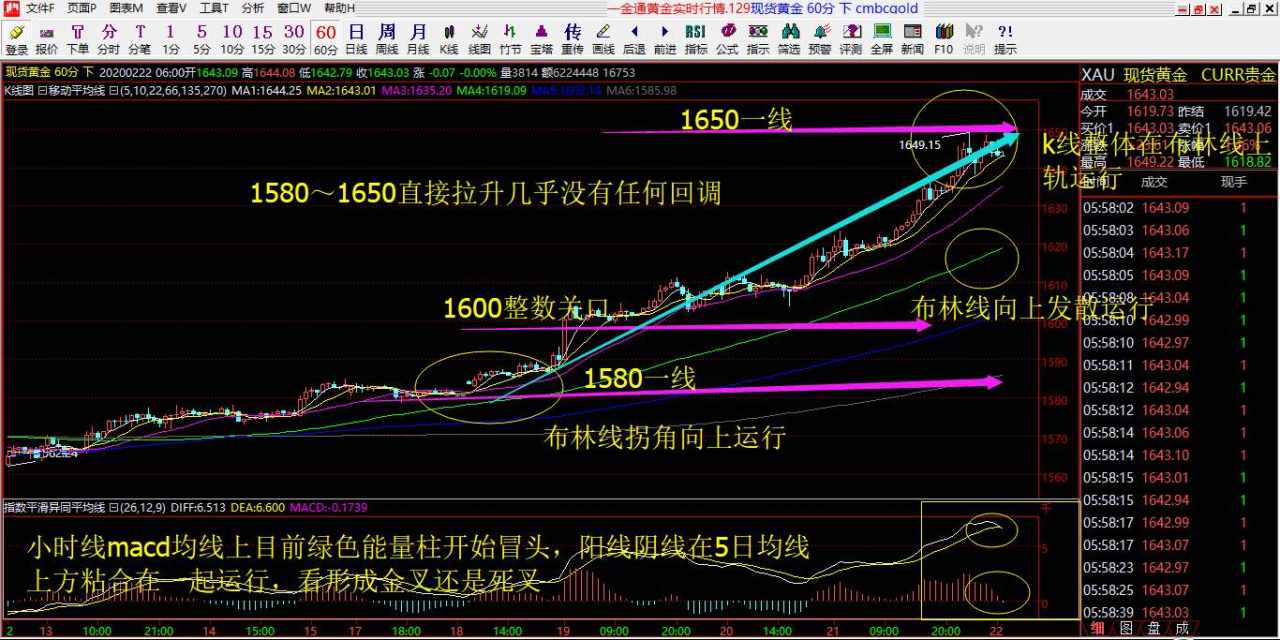The height and width of the screenshot is (640, 1280).
Task: Open the 分笔 tick-by-tick icon
Action: [140, 39]
